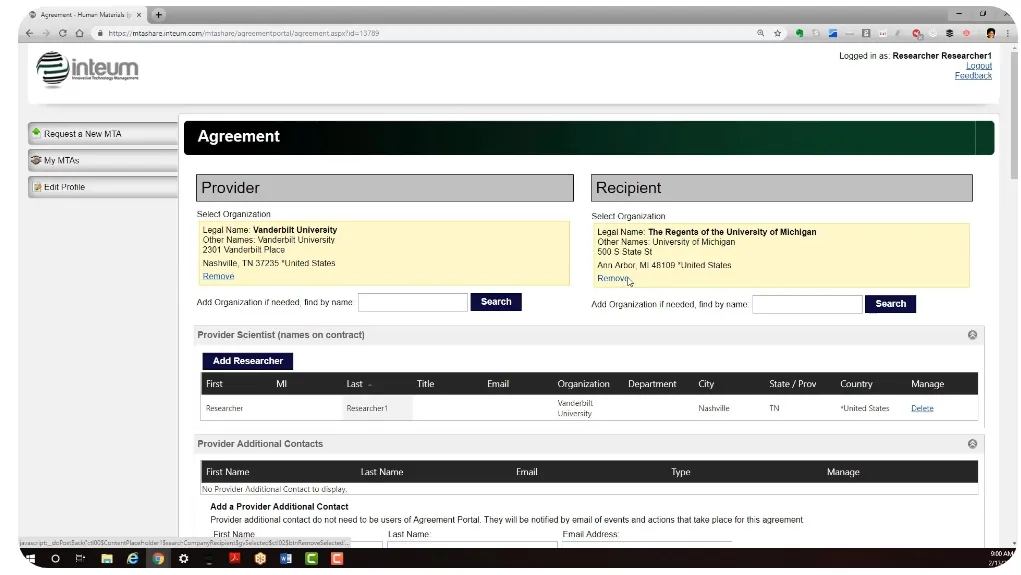Click the red blocked extension icon
This screenshot has height=575, width=1021.
point(917,33)
